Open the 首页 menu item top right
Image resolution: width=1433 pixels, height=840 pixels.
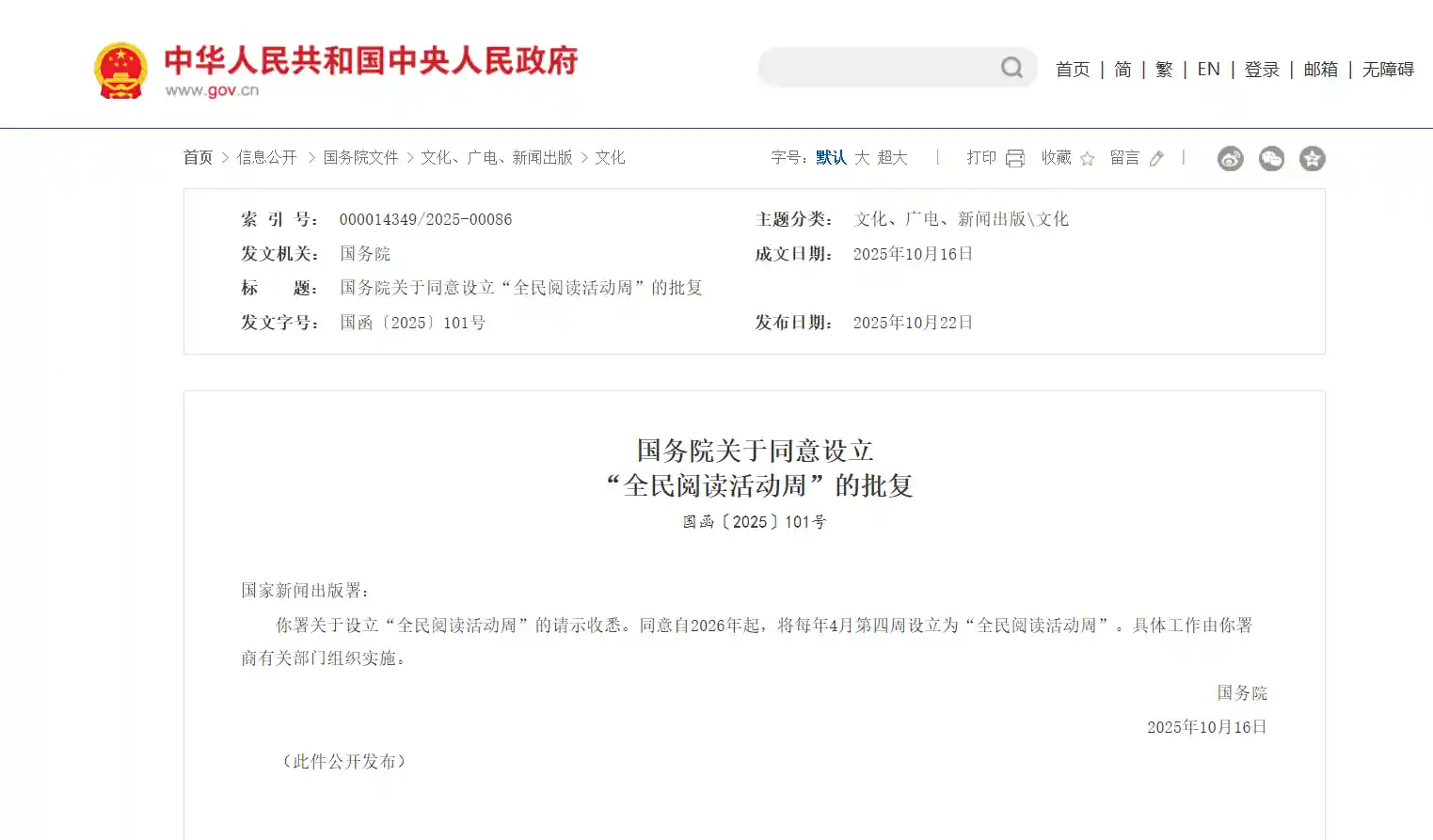[1073, 70]
